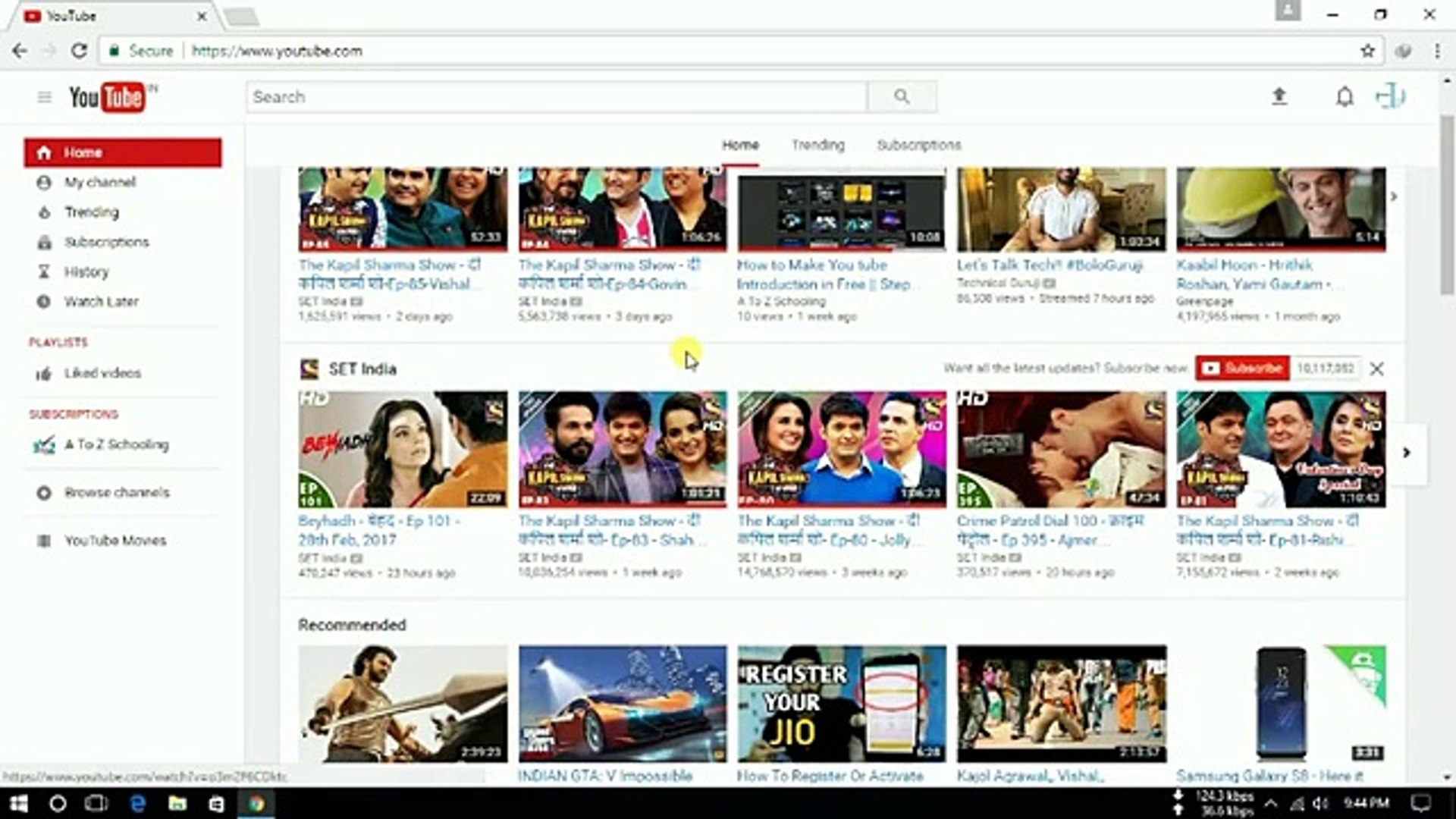The width and height of the screenshot is (1456, 819).
Task: Switch to the Trending tab
Action: pyautogui.click(x=819, y=144)
